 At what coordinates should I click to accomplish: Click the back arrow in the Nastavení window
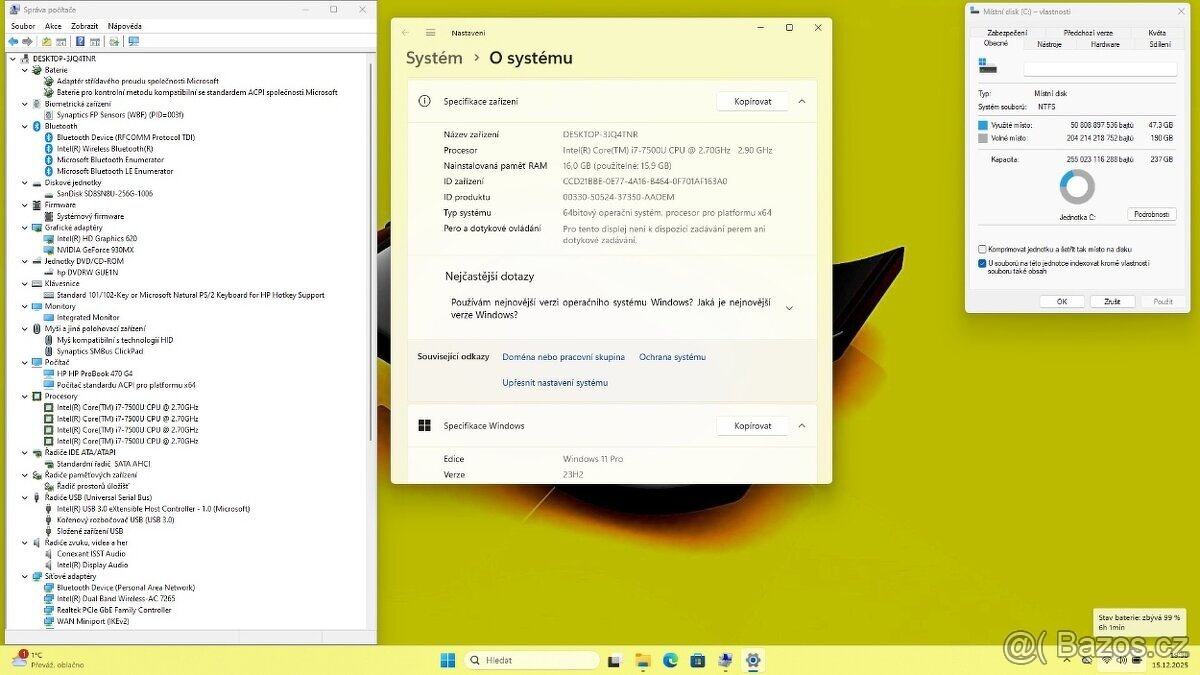(404, 32)
